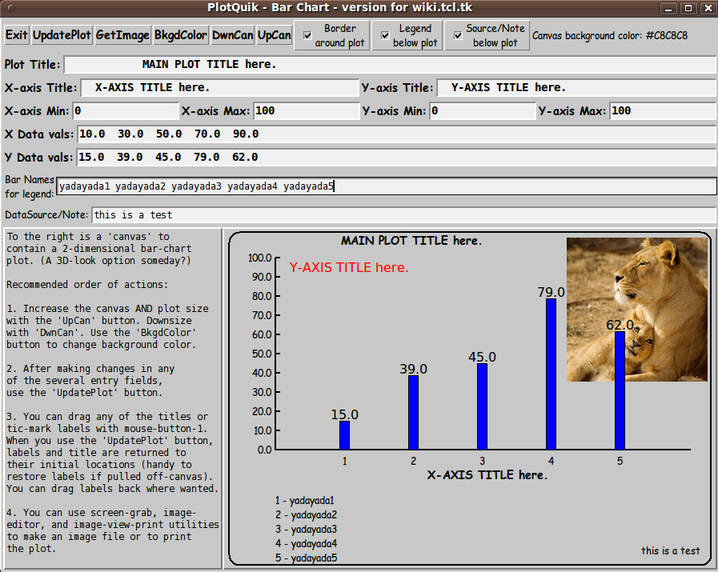Click the legend entry '1 - yadayada1'

pyautogui.click(x=305, y=501)
